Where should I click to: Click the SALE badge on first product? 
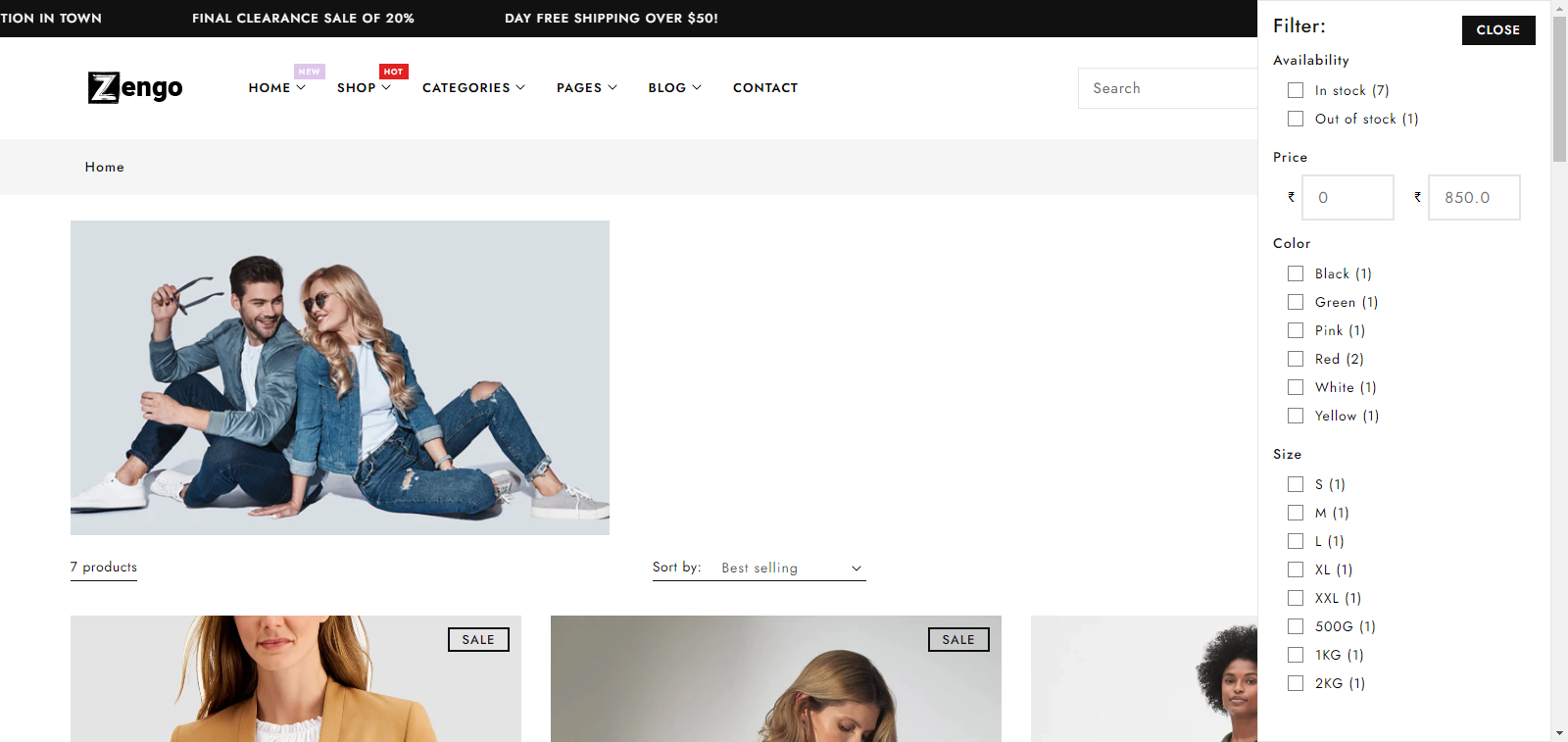(478, 640)
